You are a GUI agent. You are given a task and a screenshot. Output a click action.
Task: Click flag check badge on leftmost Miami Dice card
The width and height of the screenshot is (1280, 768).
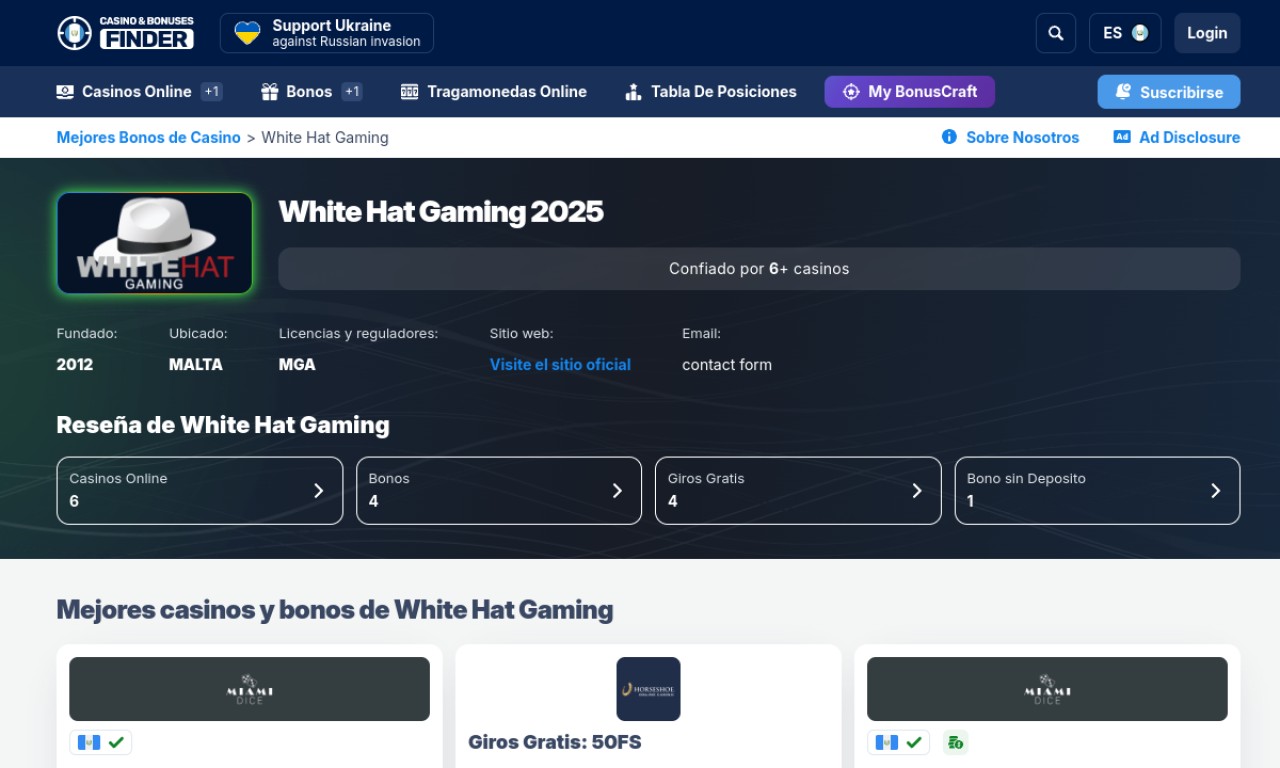point(100,743)
